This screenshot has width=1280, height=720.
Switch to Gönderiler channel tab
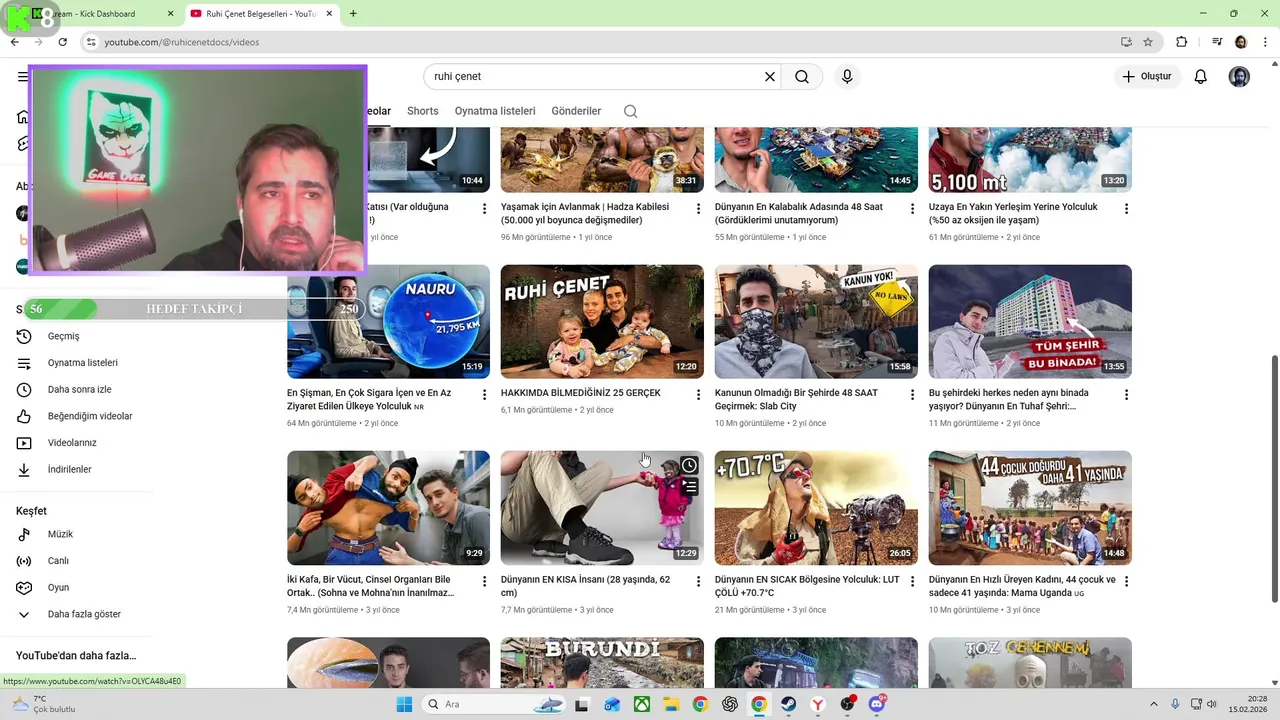point(576,111)
